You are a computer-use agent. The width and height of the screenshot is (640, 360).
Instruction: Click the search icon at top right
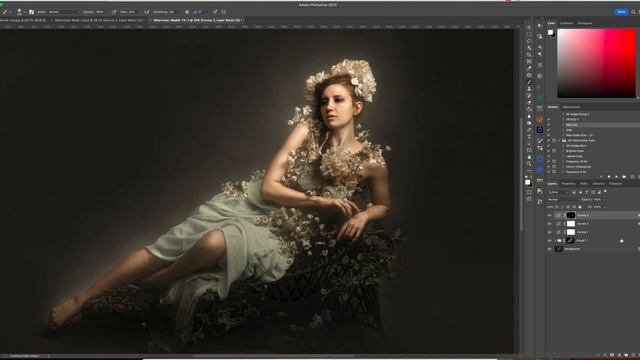633,12
